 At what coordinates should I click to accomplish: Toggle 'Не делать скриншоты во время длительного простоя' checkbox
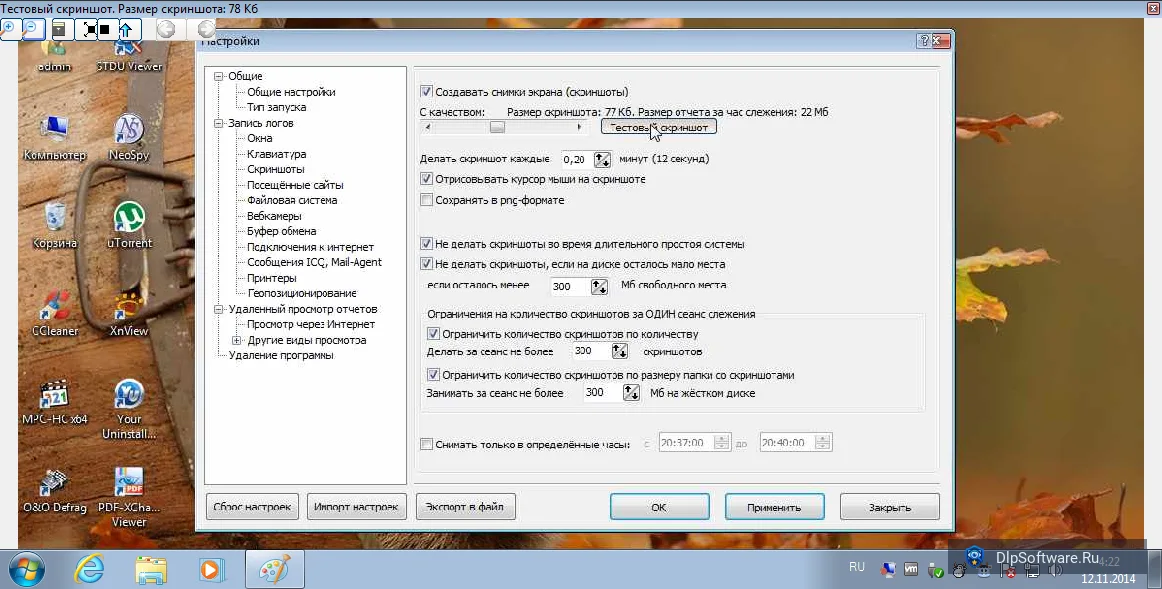click(x=426, y=243)
